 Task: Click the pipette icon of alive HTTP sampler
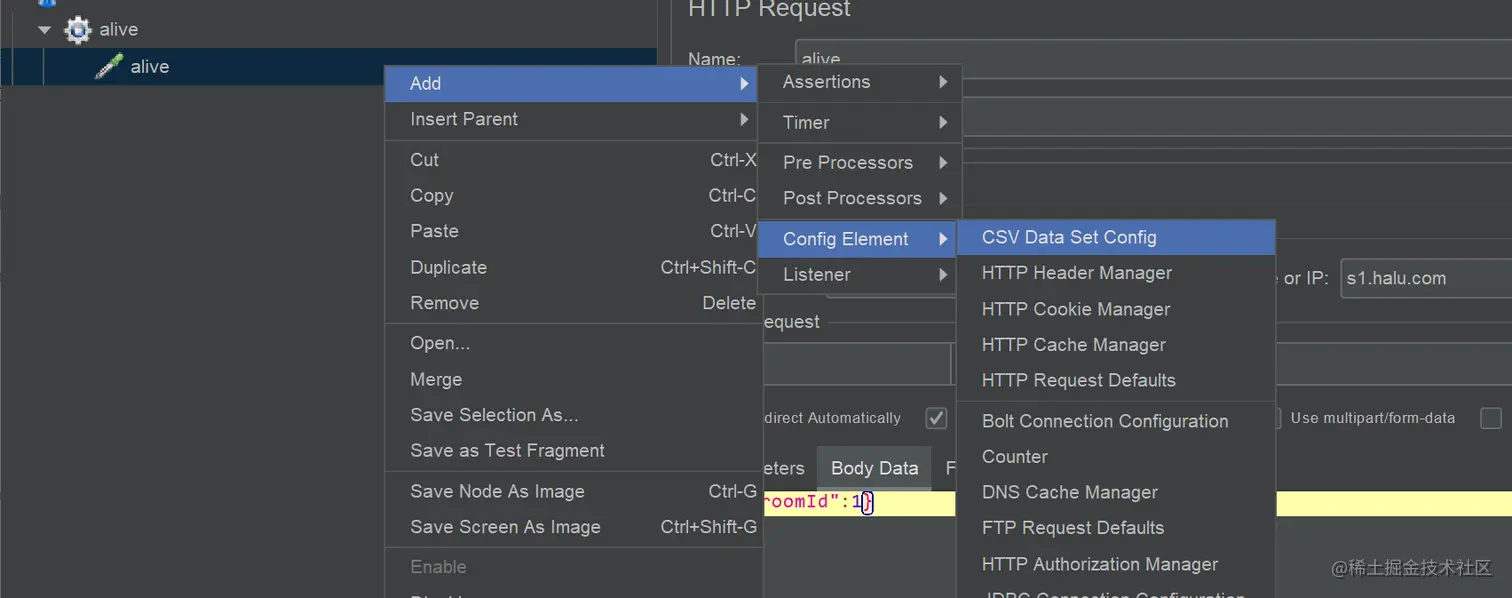coord(109,67)
